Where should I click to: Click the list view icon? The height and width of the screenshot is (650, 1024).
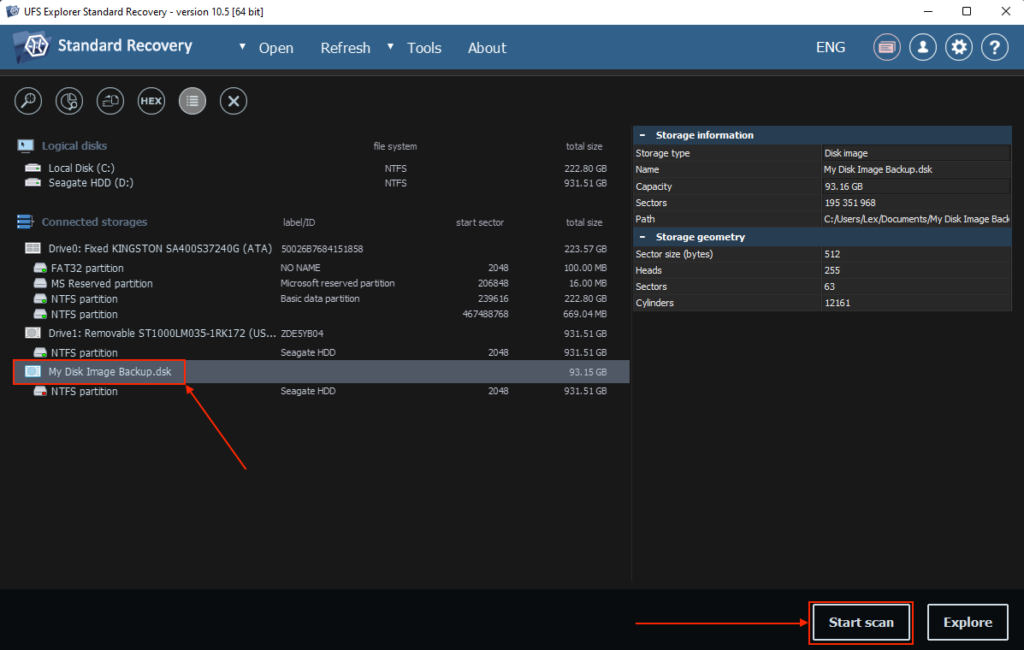(x=192, y=101)
